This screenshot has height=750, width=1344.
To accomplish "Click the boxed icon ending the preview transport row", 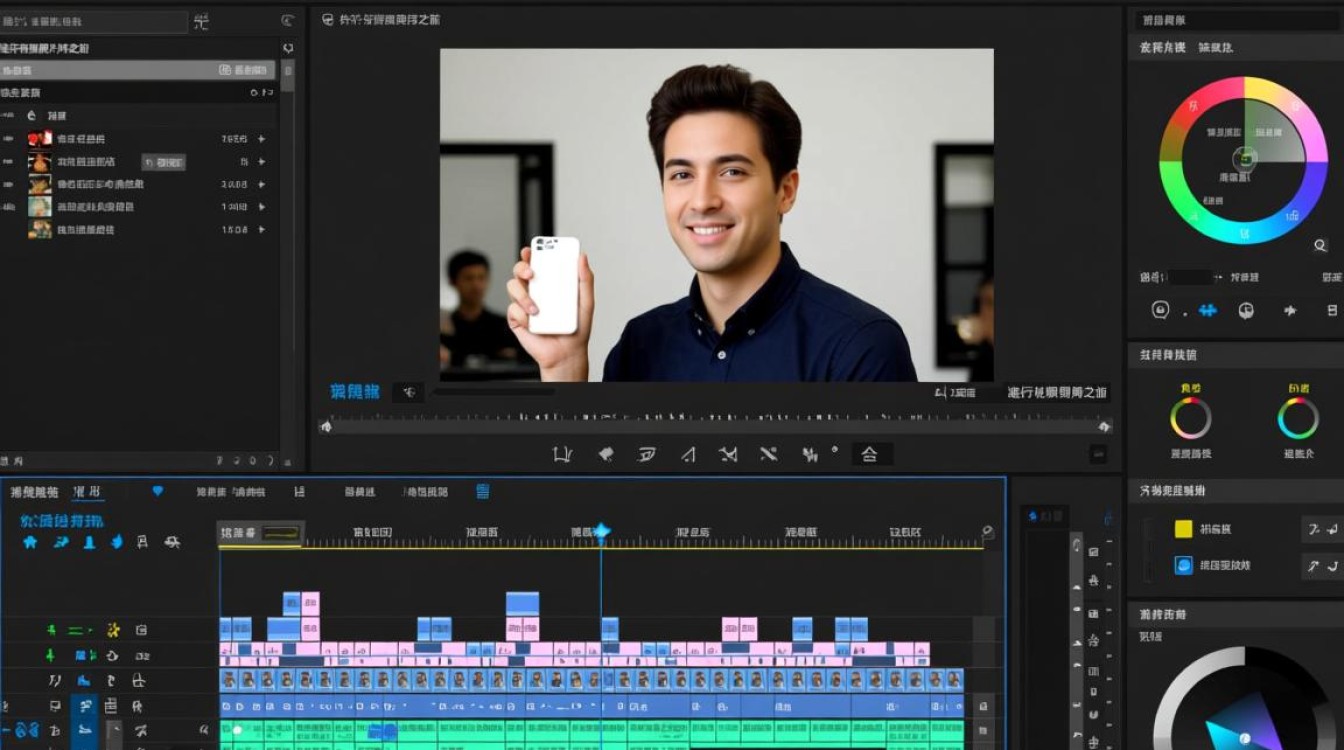I will tap(870, 454).
